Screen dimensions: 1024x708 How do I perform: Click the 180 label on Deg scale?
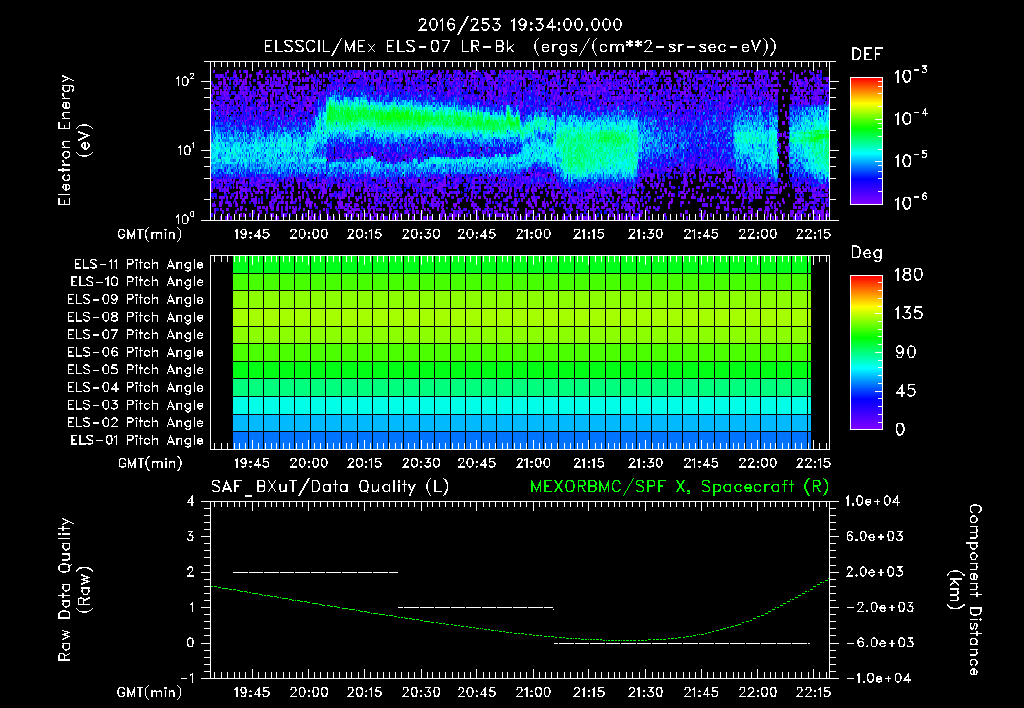908,275
